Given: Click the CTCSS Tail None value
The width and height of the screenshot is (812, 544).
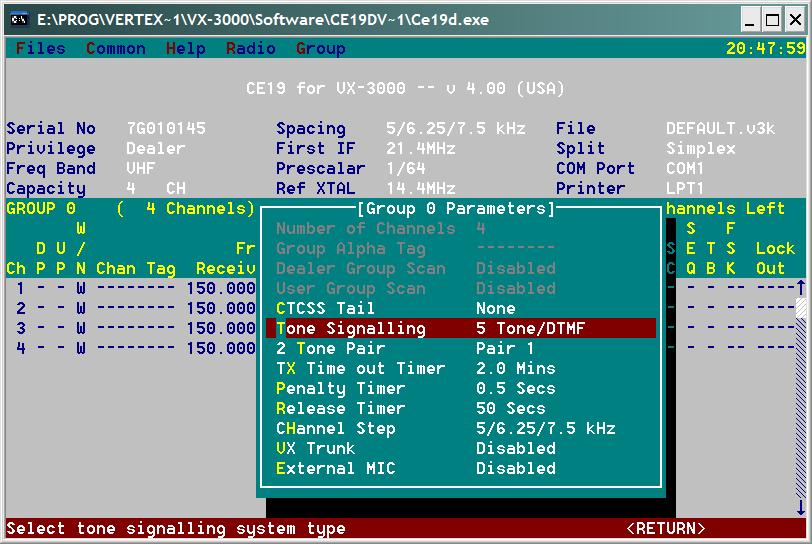Looking at the screenshot, I should coord(496,308).
